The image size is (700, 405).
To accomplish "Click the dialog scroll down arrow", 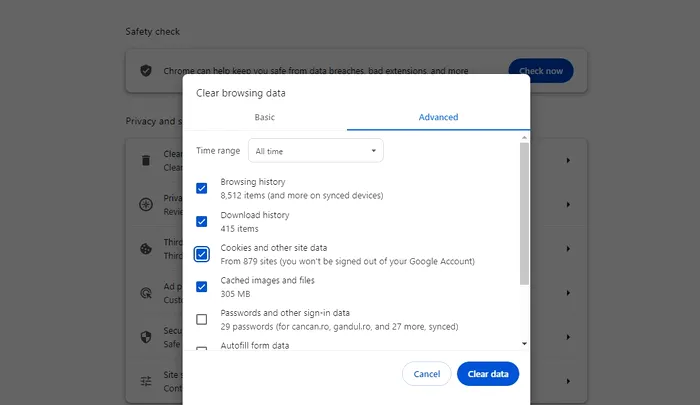I will click(525, 344).
